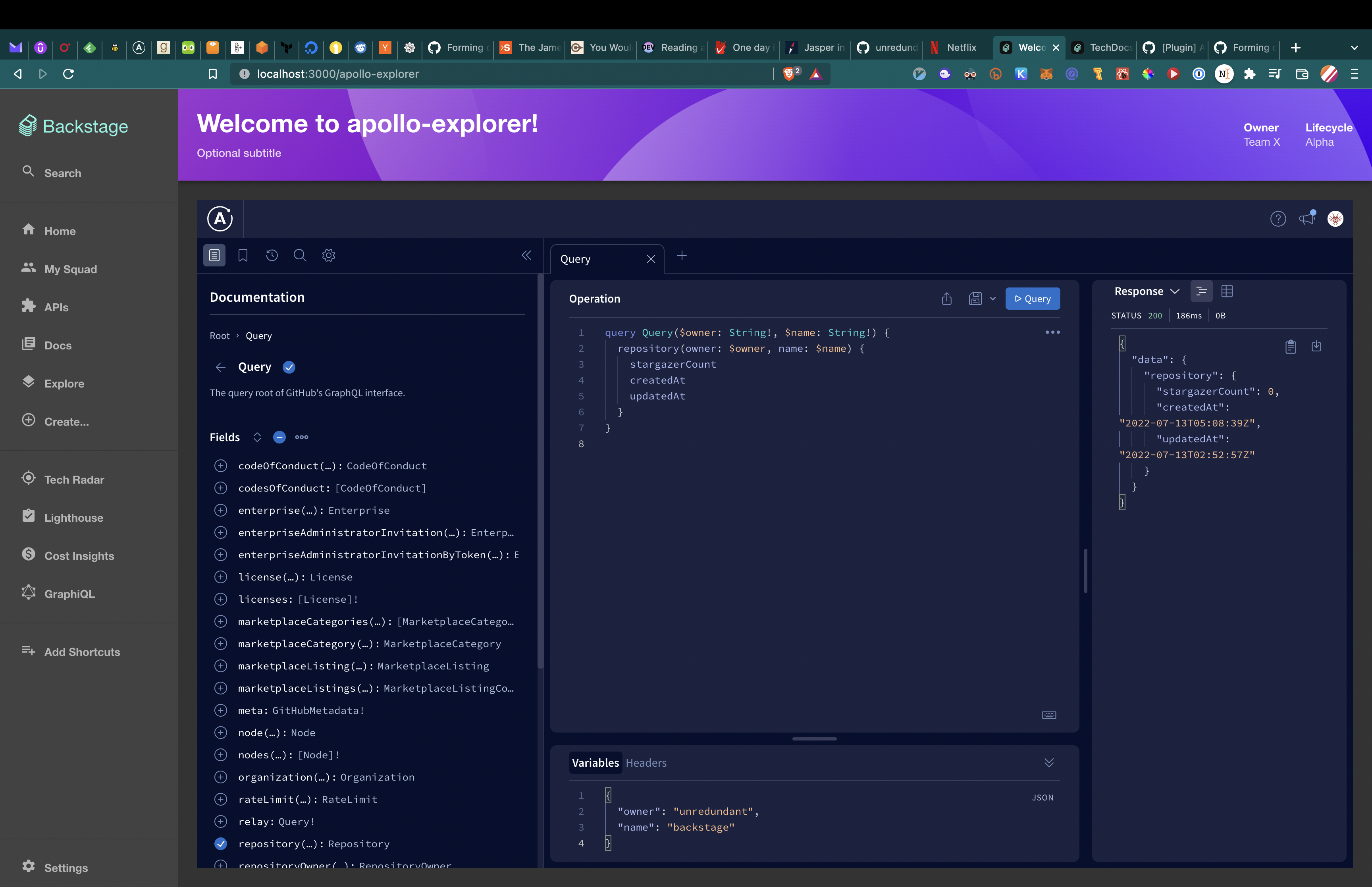Open the schema search magnifier icon
Image resolution: width=1372 pixels, height=887 pixels.
pos(300,255)
